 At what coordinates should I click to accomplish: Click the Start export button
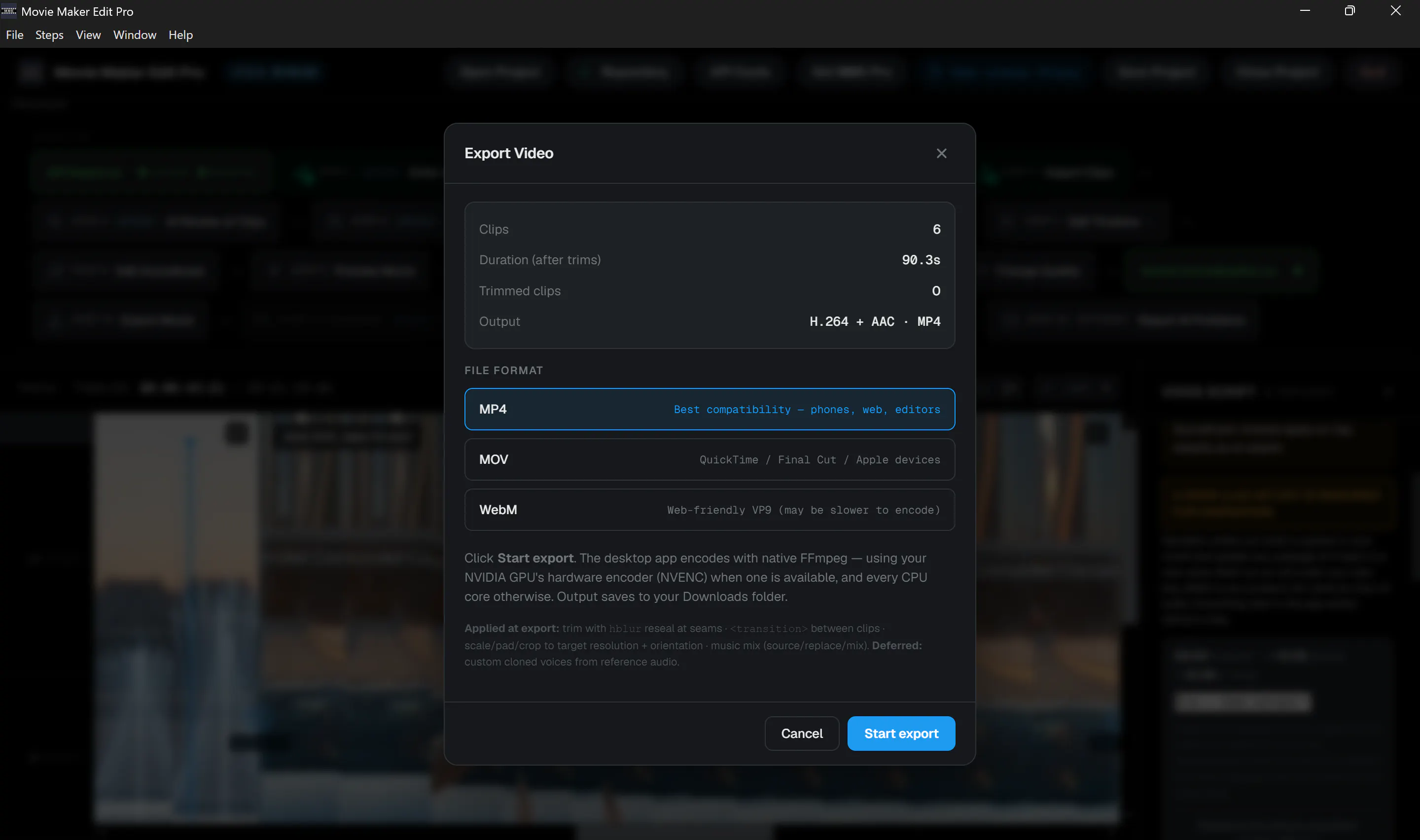coord(901,734)
